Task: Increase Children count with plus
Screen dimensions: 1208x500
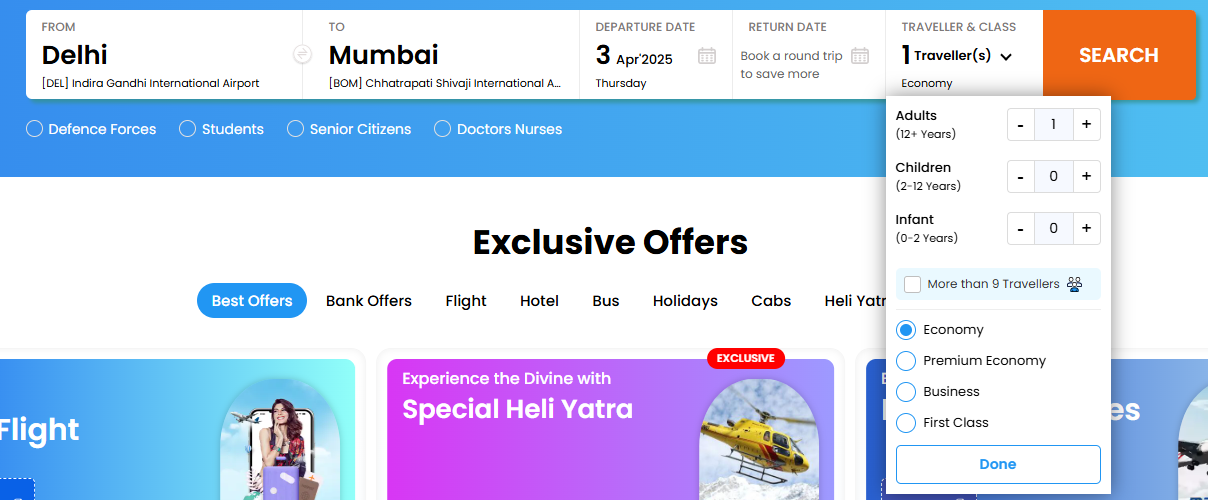Action: tap(1086, 177)
